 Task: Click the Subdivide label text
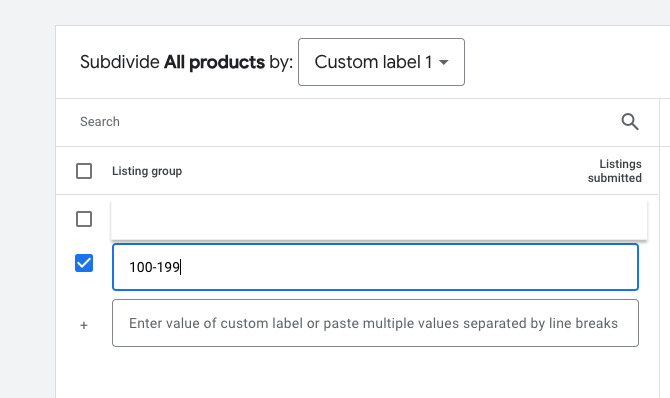click(x=120, y=62)
